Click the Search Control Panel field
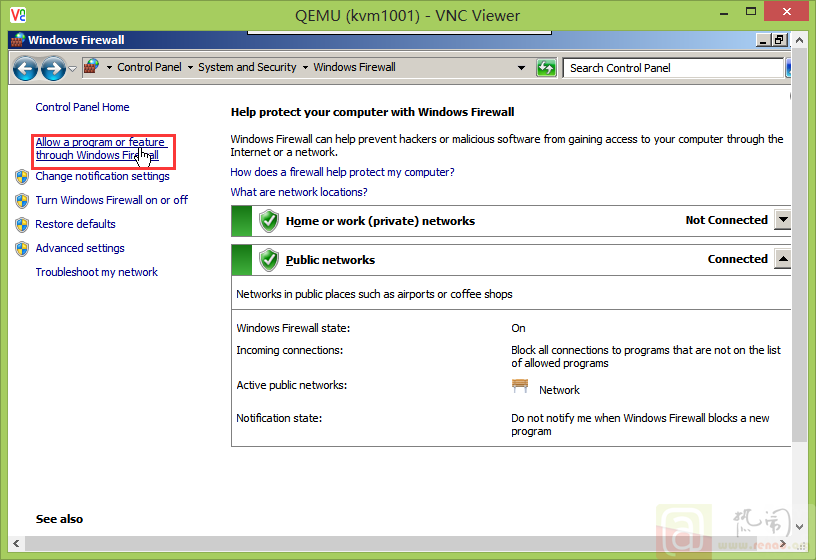This screenshot has width=816, height=560. click(x=673, y=68)
